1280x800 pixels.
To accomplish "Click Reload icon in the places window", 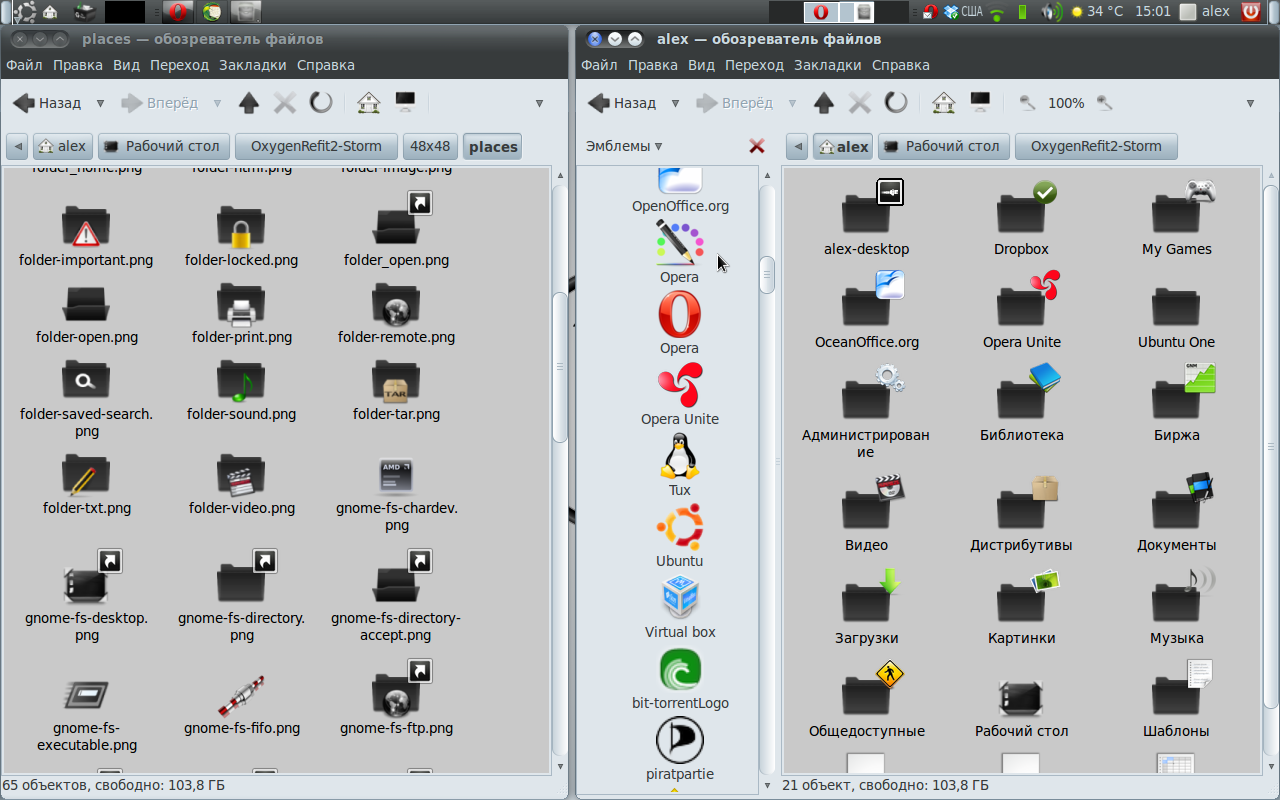I will [320, 103].
